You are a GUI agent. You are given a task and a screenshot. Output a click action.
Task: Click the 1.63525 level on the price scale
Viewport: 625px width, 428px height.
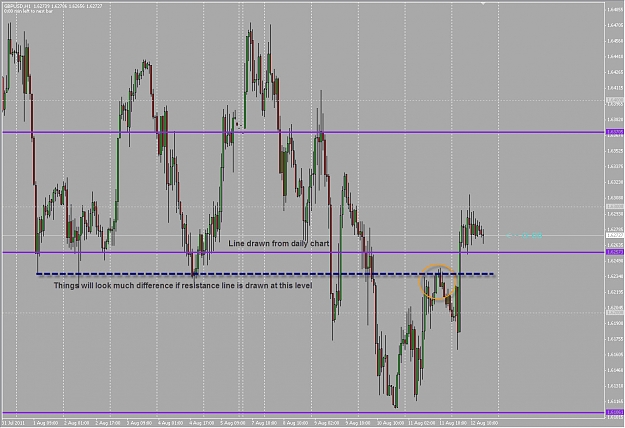615,151
